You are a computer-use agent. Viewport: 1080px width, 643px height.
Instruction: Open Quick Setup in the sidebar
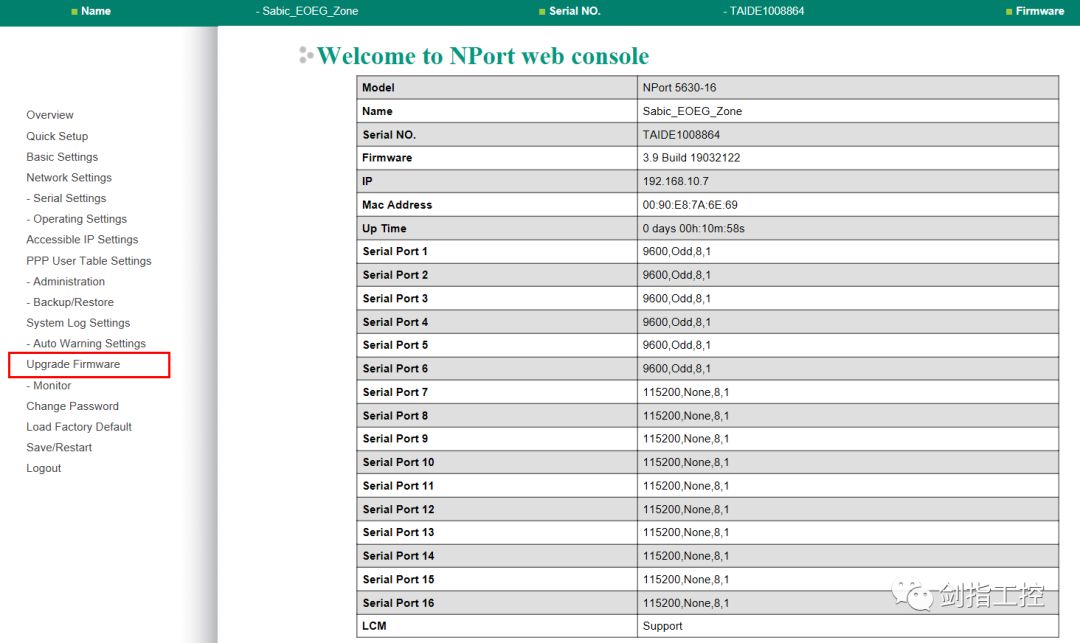57,136
